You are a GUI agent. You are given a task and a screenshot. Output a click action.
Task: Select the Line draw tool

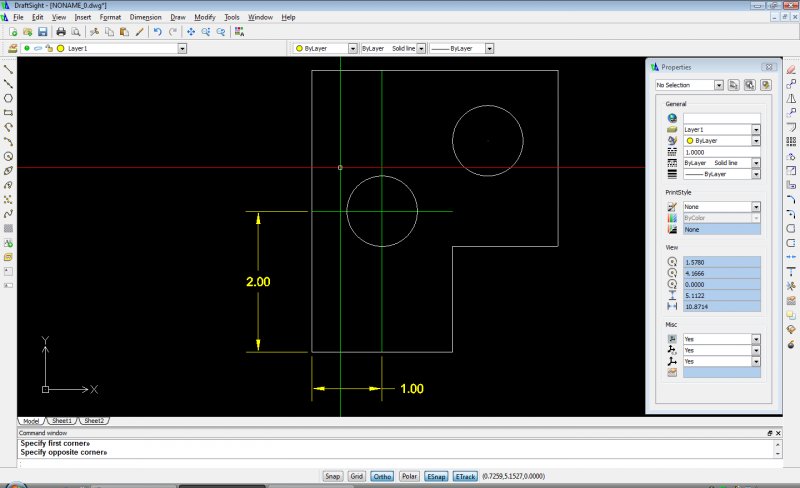pyautogui.click(x=8, y=69)
